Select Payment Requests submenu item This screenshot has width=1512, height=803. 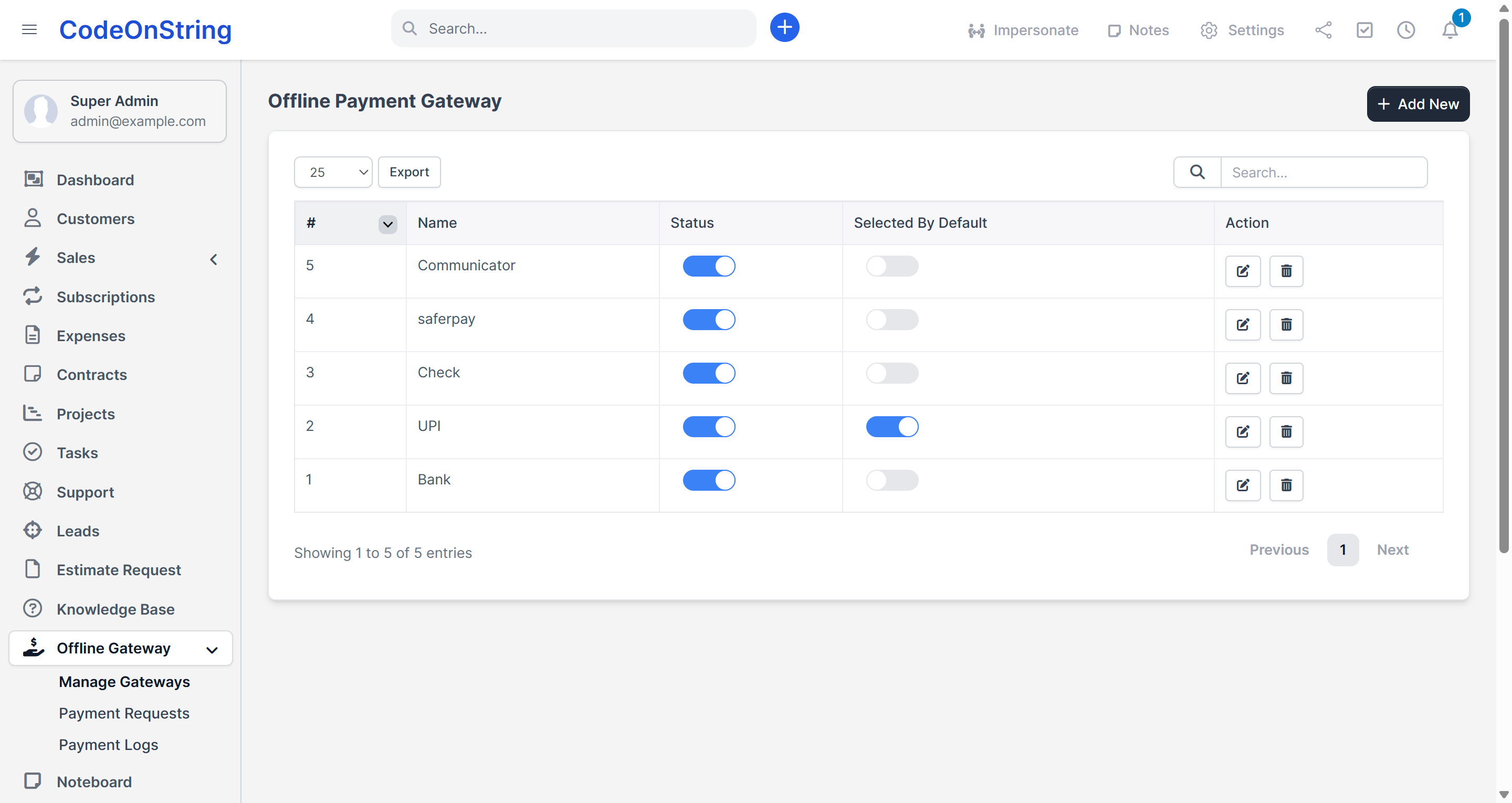tap(124, 713)
